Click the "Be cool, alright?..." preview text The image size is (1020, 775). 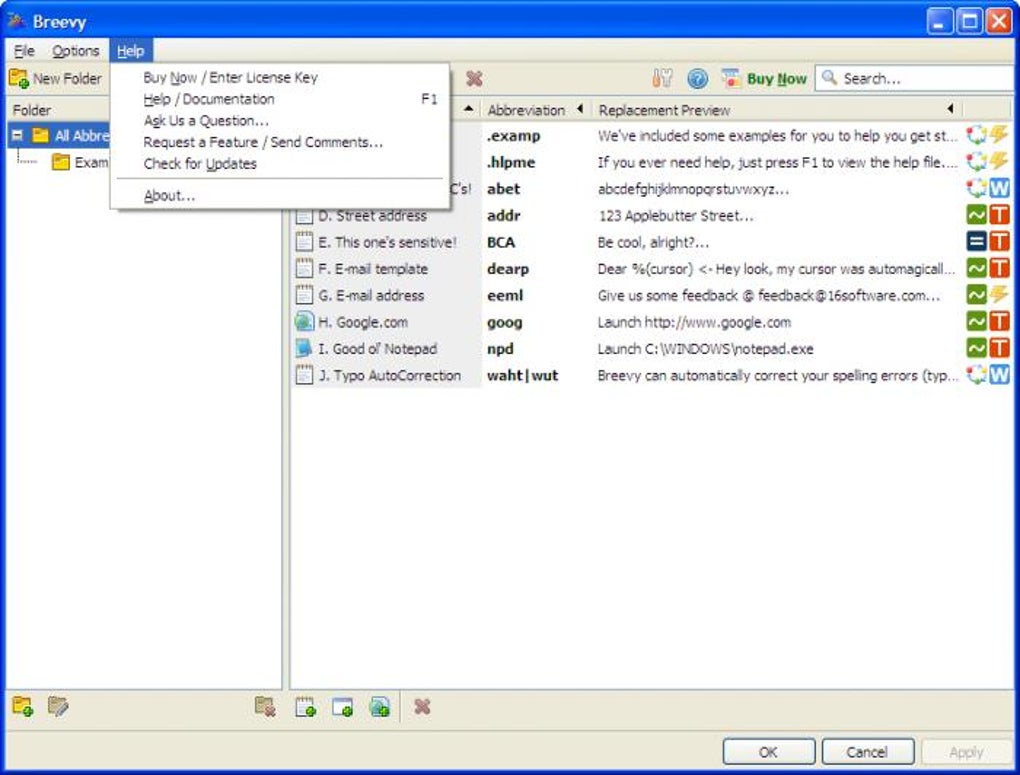653,242
